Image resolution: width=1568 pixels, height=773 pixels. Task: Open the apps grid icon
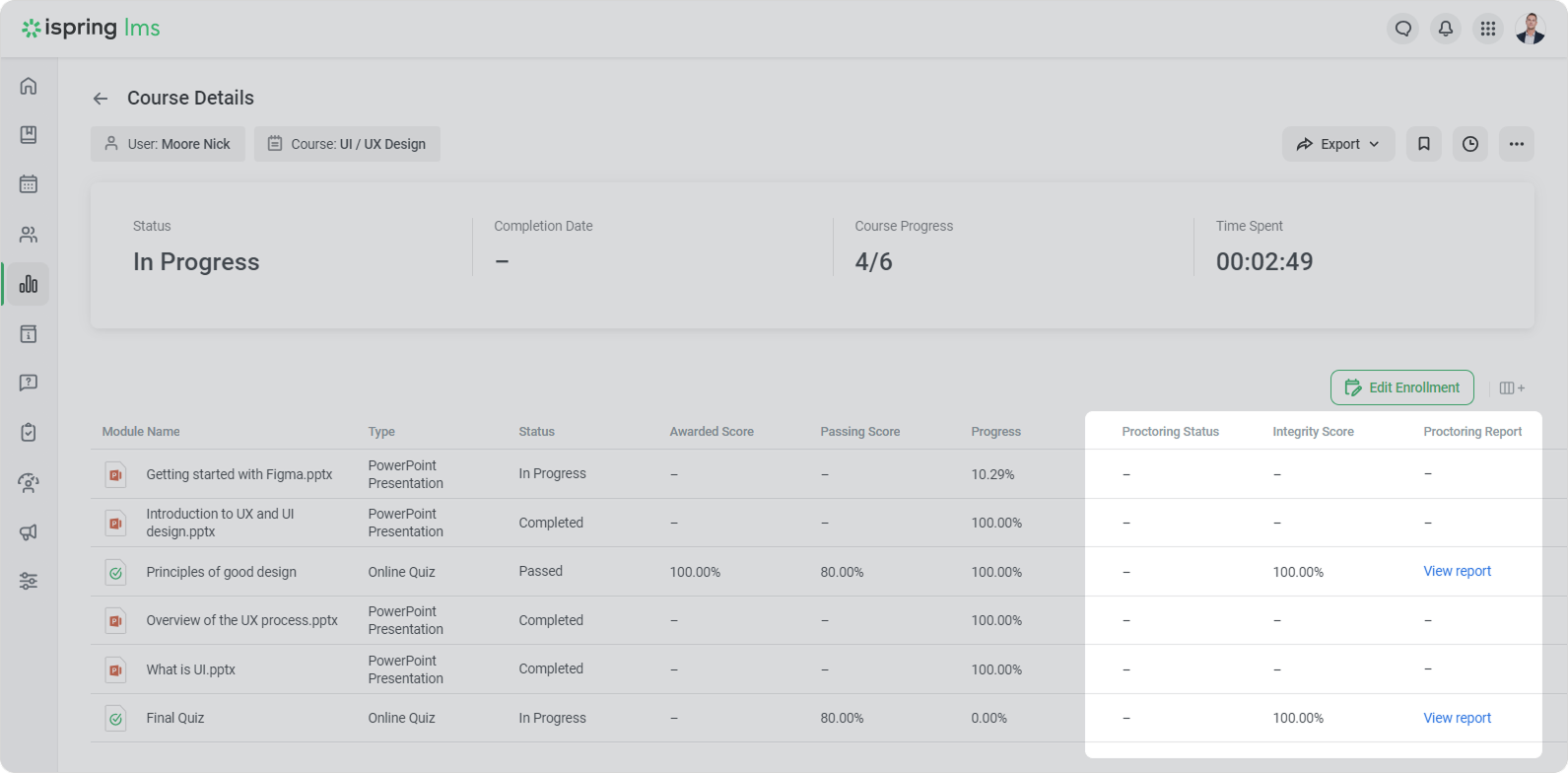[1488, 29]
